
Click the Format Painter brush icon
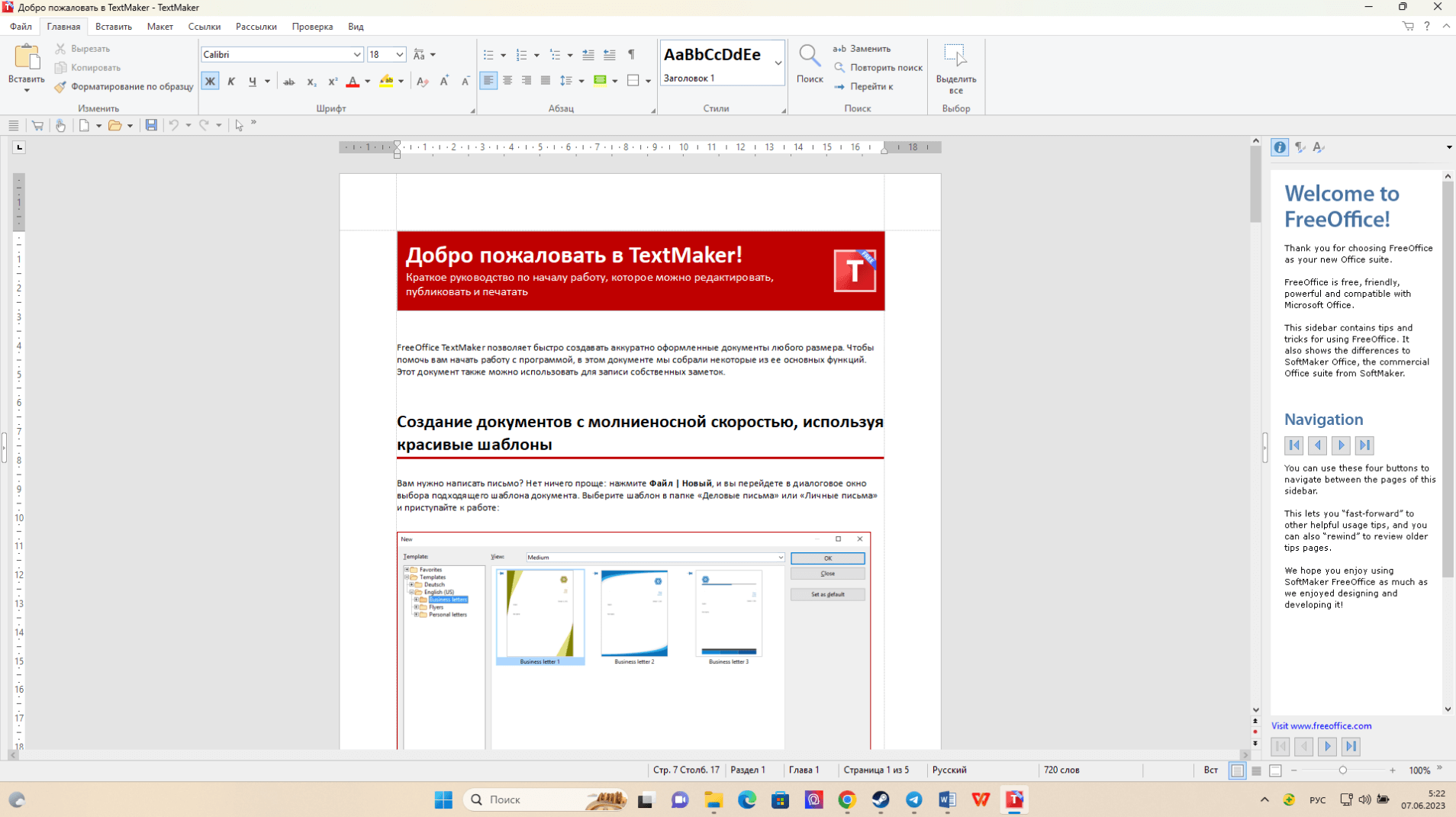(60, 87)
